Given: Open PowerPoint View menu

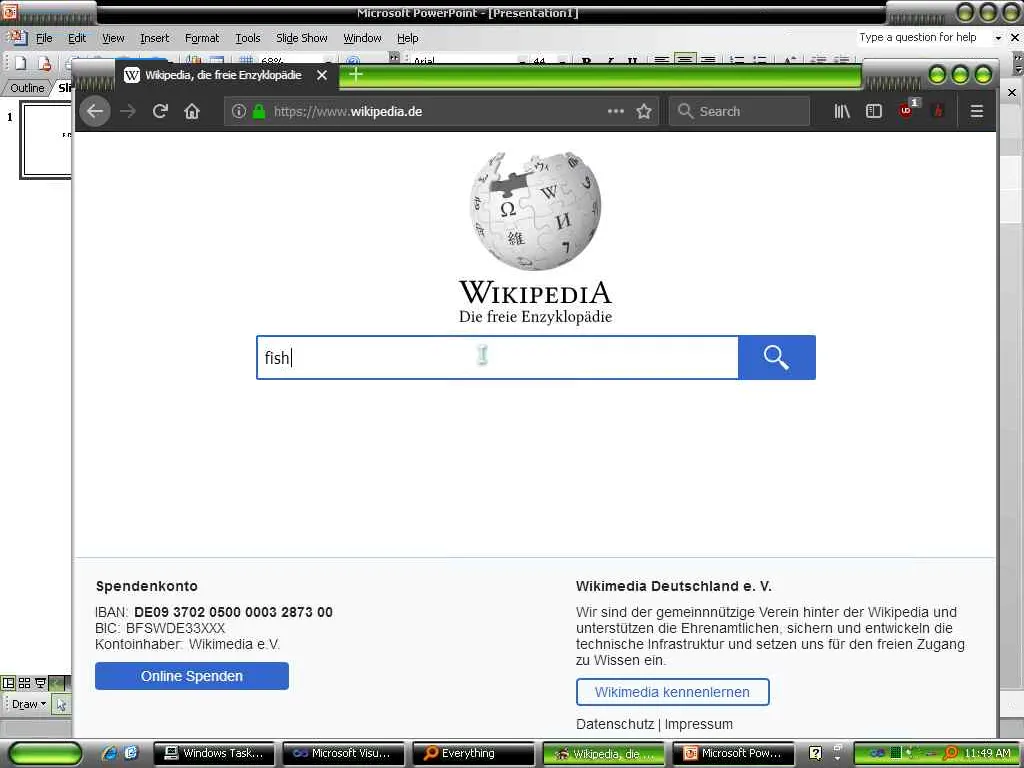Looking at the screenshot, I should pos(113,38).
